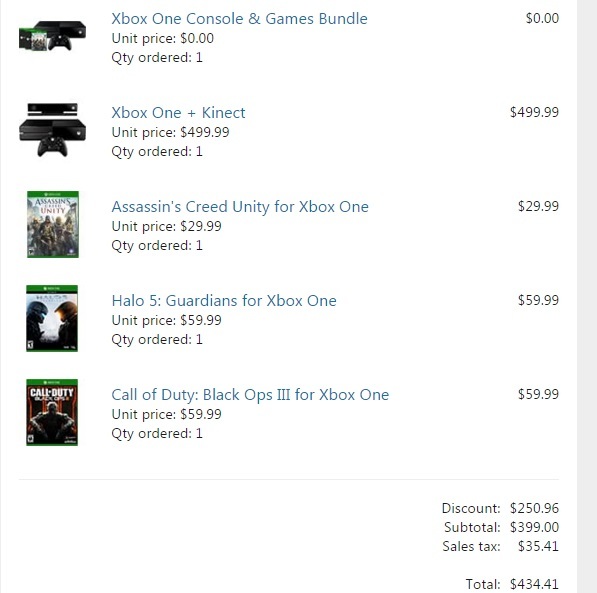Click the $499.99 line total for Kinect
This screenshot has height=593, width=597.
point(534,112)
